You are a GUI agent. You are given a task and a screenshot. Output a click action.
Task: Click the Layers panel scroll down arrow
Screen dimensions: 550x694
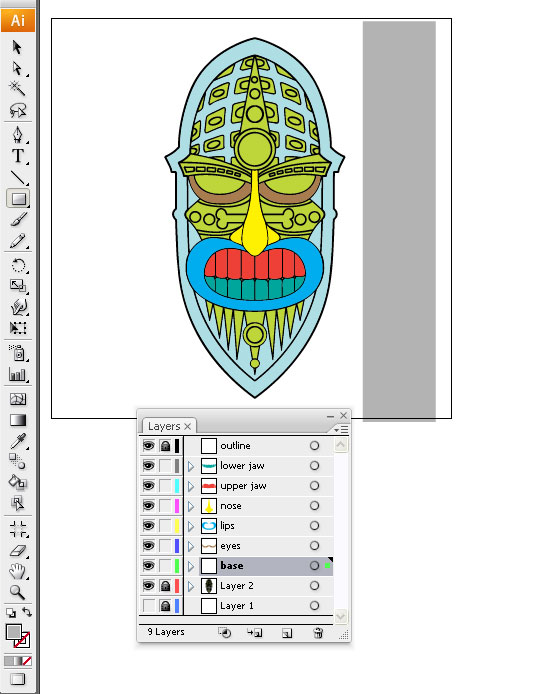tap(340, 616)
